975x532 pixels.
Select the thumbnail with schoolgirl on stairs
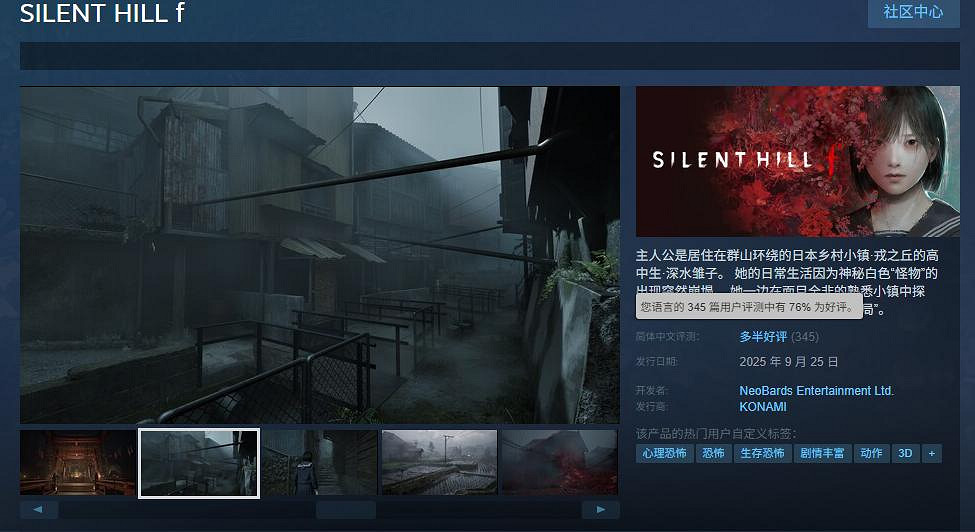point(320,462)
